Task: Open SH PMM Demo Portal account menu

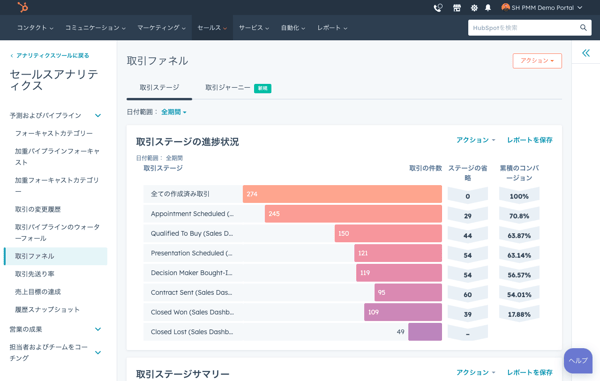Action: click(x=542, y=8)
